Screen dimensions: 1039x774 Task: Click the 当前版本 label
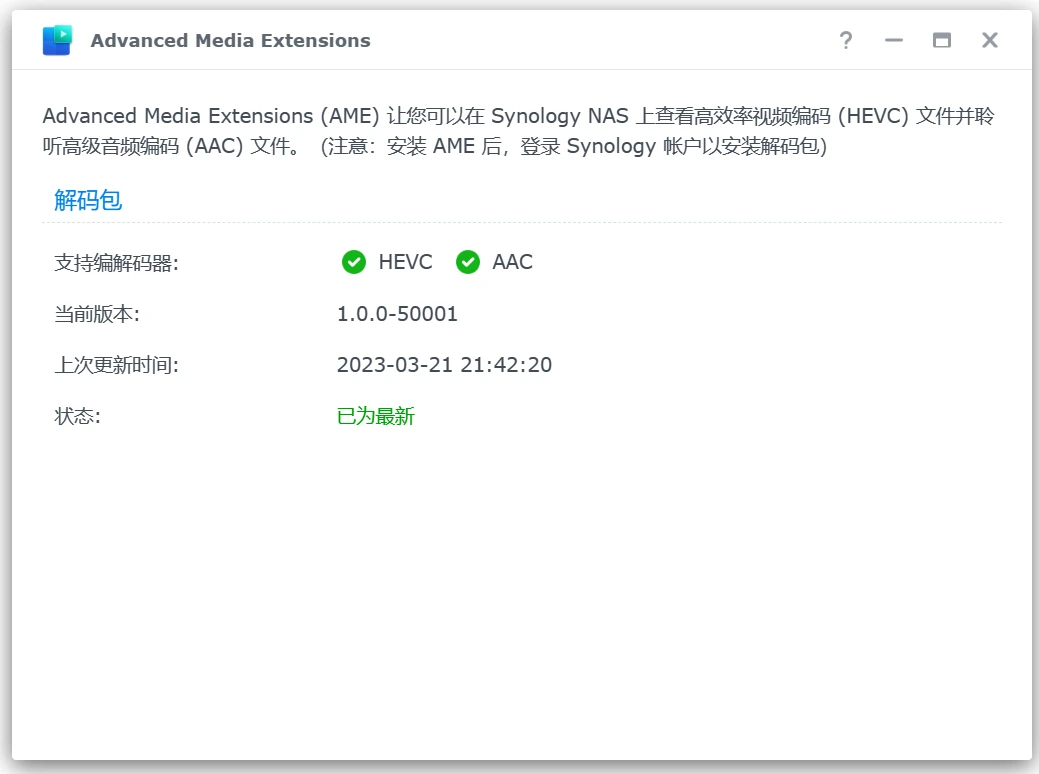[x=97, y=314]
